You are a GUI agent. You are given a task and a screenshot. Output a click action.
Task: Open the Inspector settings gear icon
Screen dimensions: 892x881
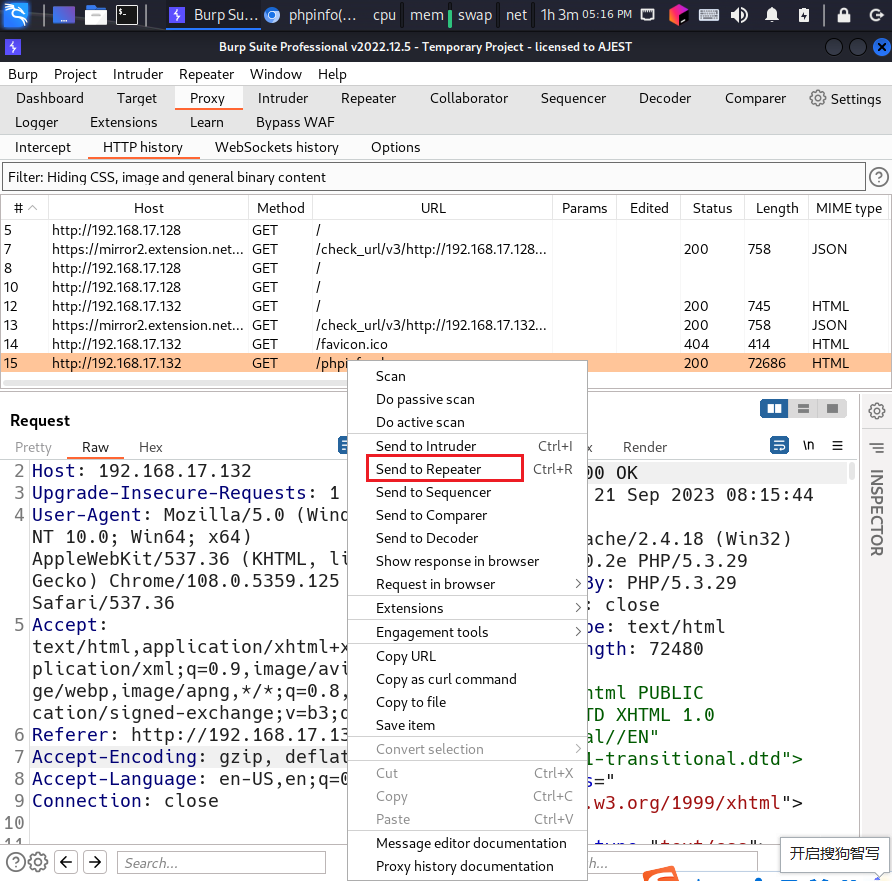pos(876,411)
